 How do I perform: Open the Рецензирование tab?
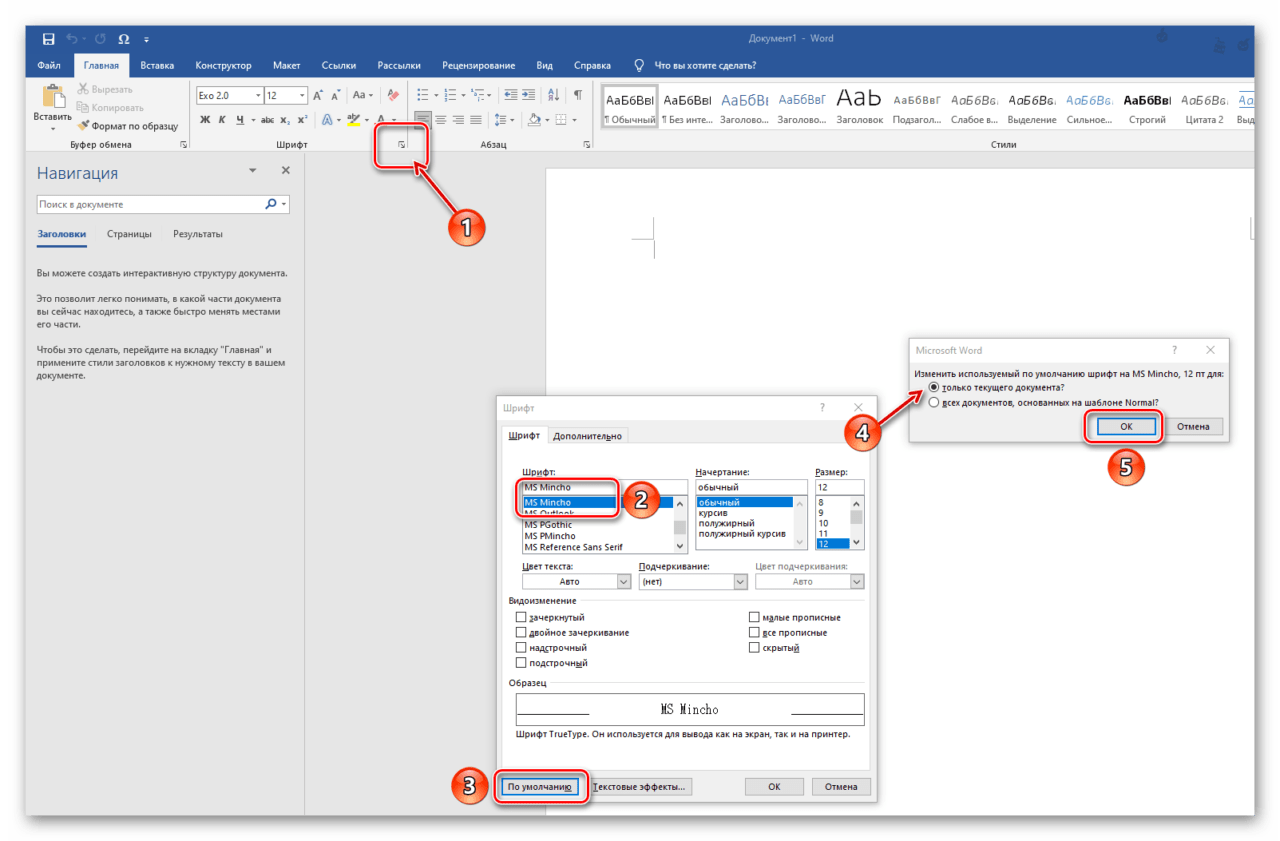tap(478, 66)
